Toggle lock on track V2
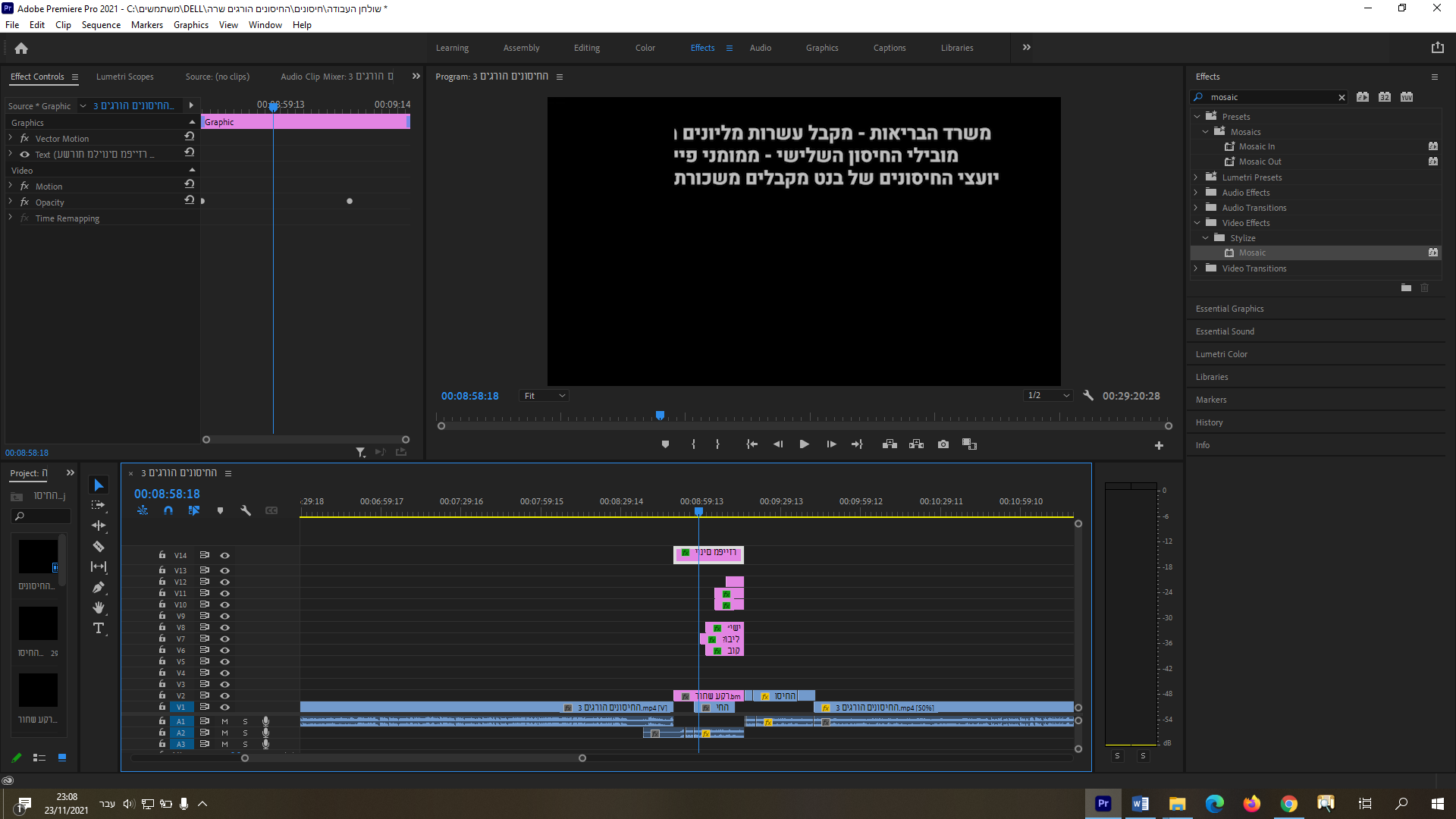The height and width of the screenshot is (819, 1456). 162,695
